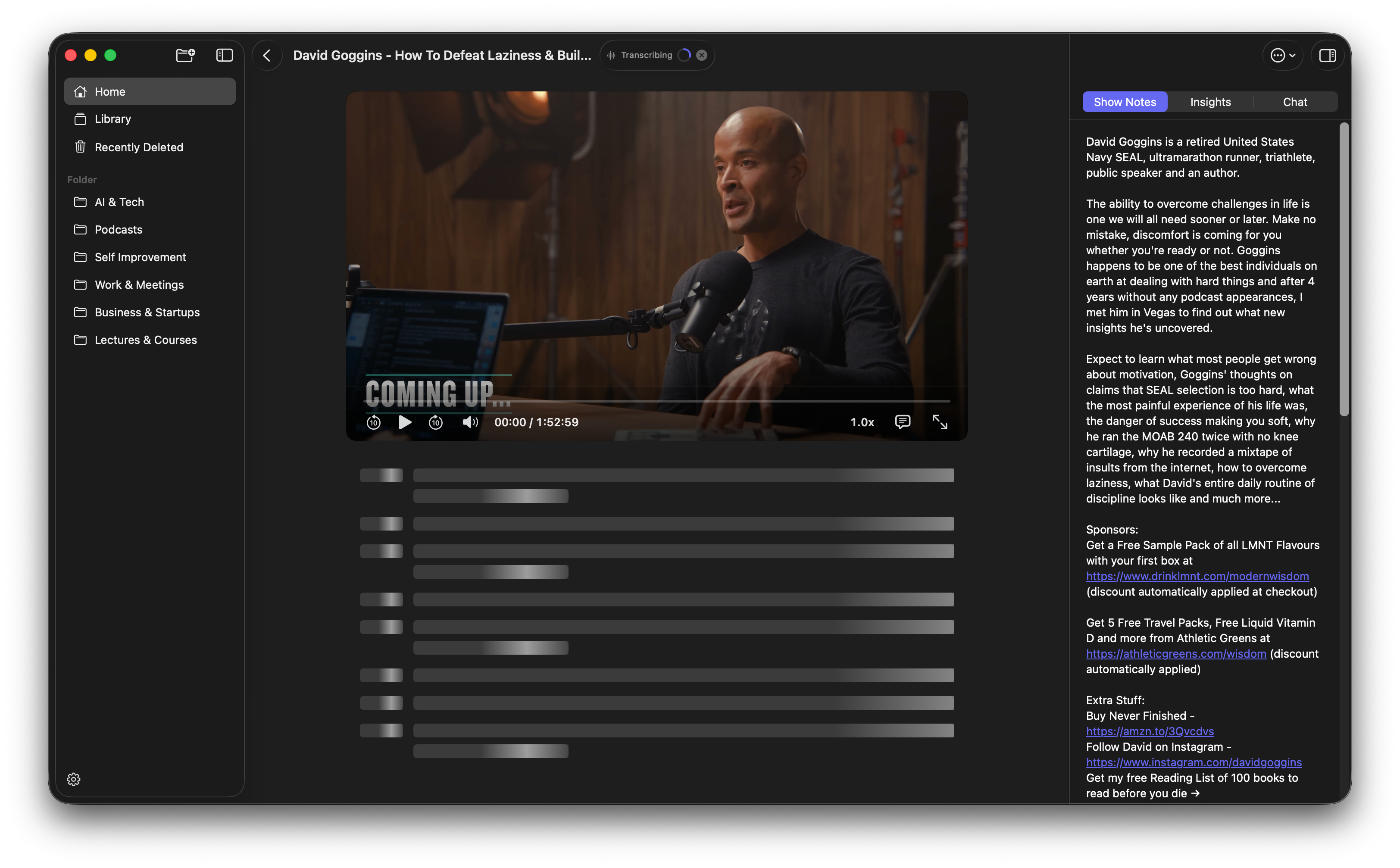Click the video progress bar
Screen dimensions: 1400x868
(x=657, y=401)
